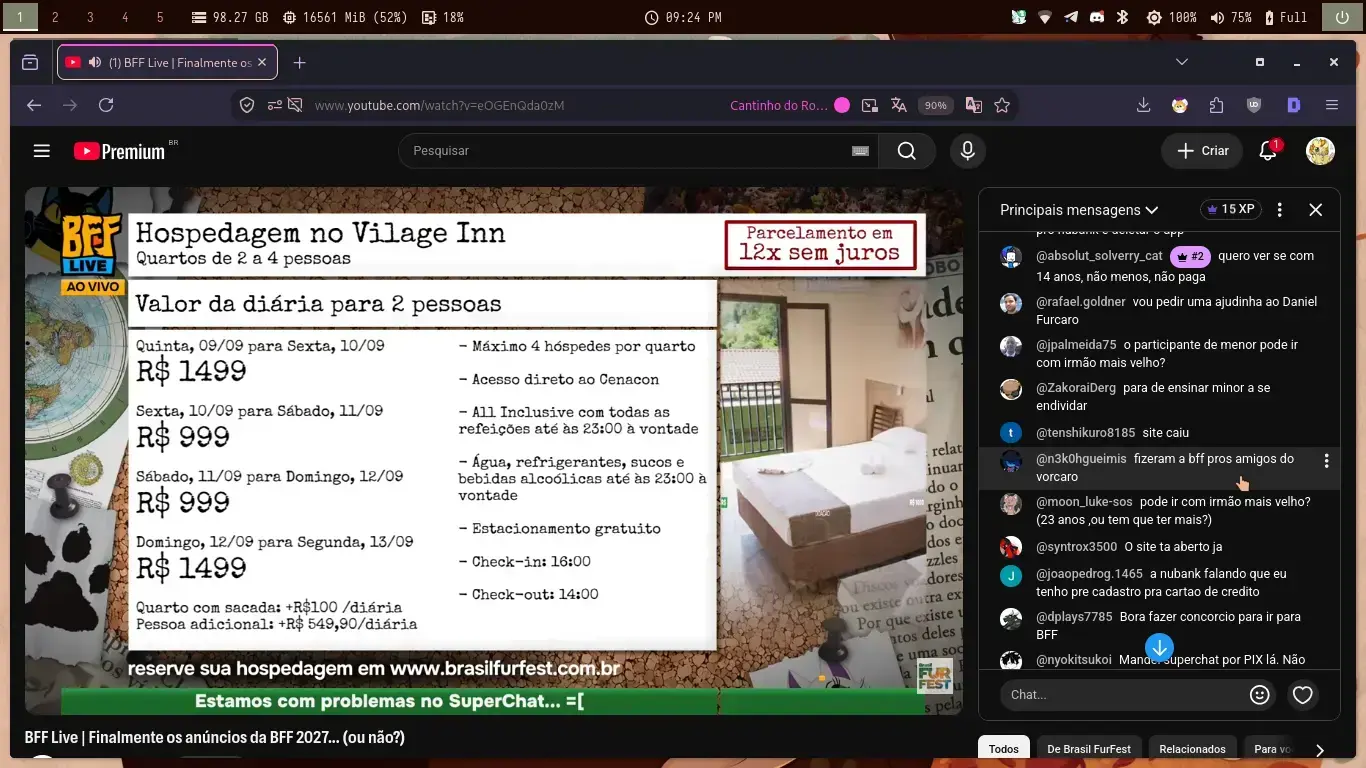Viewport: 1366px width, 768px height.
Task: Go back in browser history
Action: pyautogui.click(x=34, y=105)
